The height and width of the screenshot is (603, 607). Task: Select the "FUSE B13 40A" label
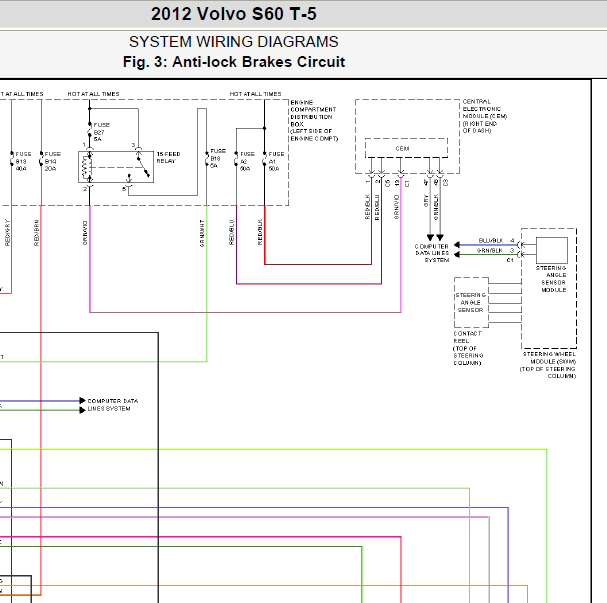23,161
